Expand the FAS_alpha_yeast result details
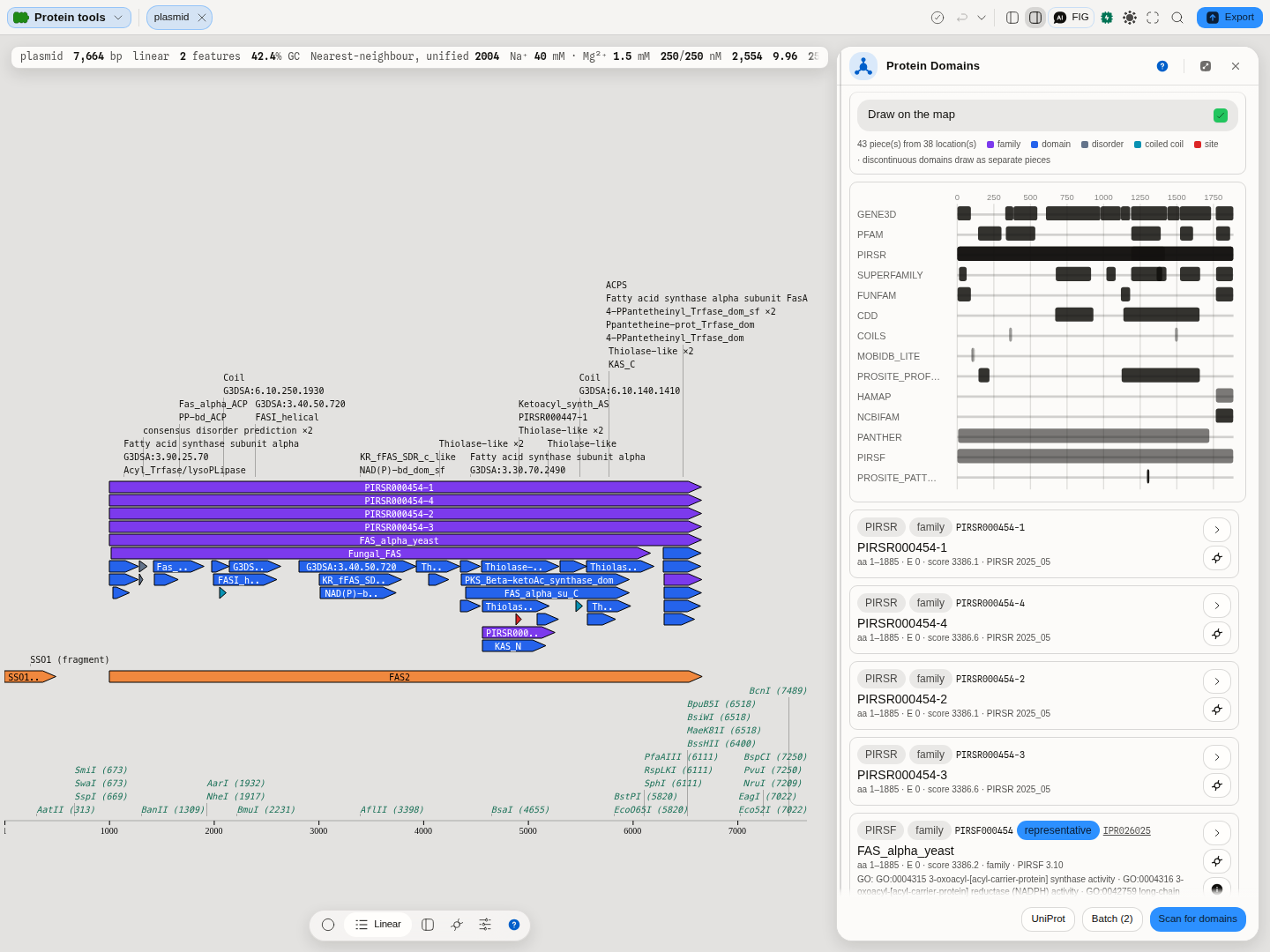The image size is (1270, 952). (x=1217, y=833)
